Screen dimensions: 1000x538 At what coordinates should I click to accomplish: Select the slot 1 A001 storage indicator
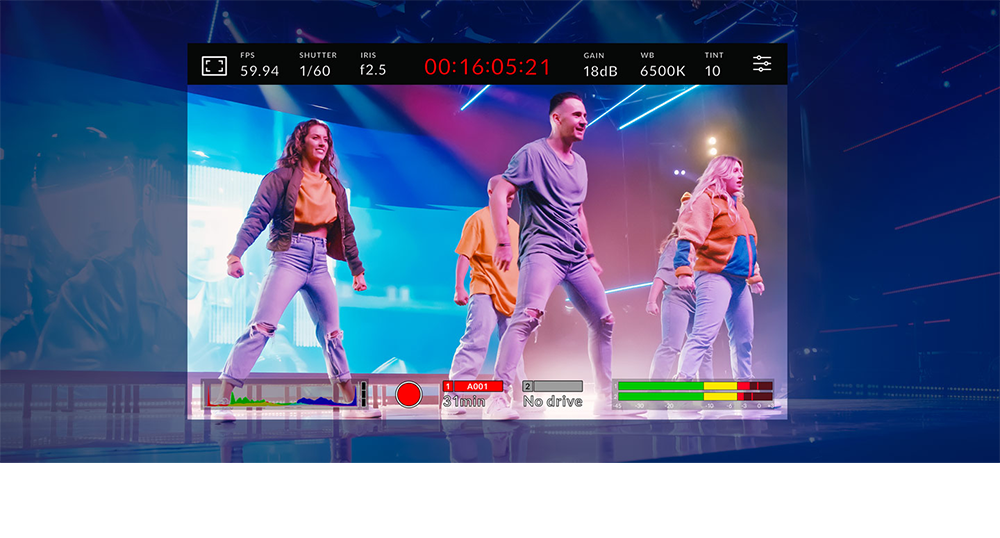coord(473,386)
